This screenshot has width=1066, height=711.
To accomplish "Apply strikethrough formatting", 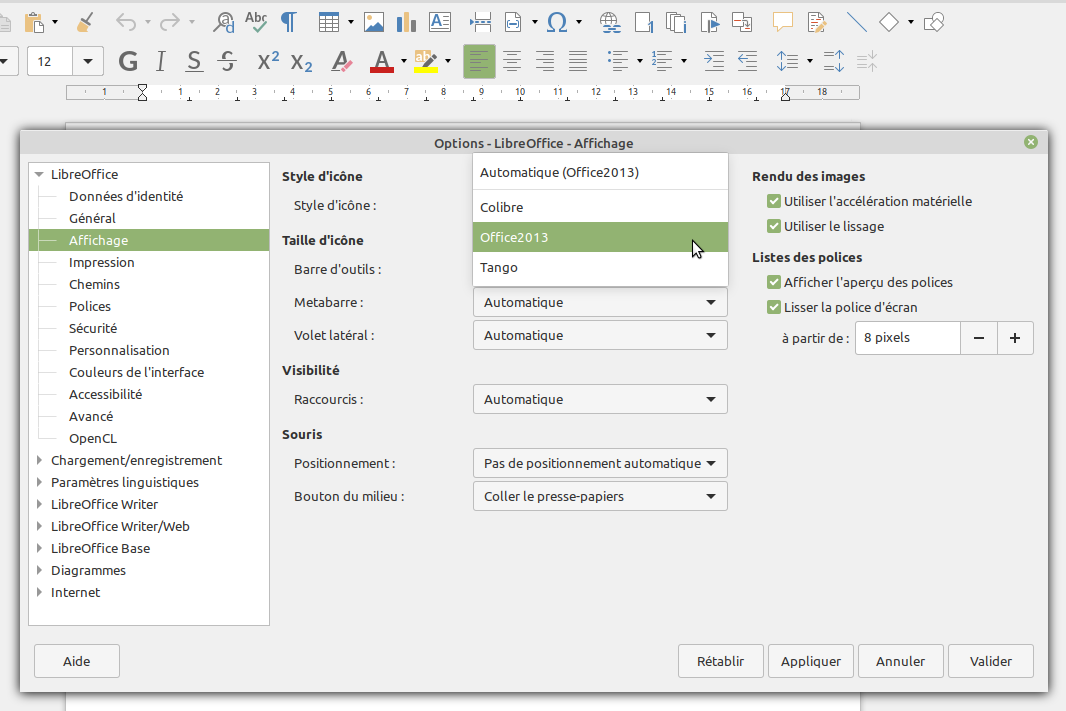I will click(x=227, y=61).
